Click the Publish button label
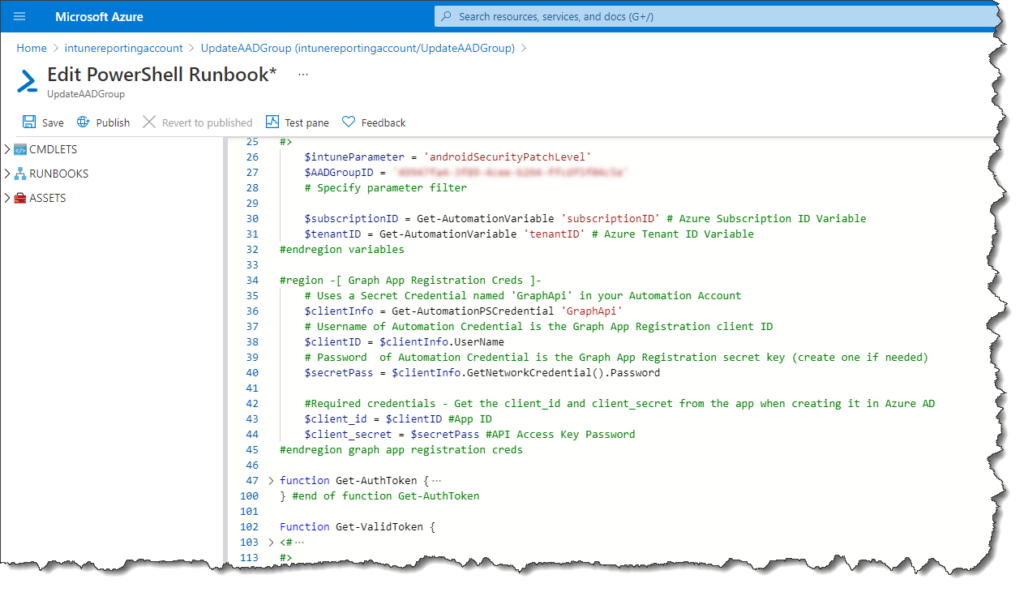 (x=112, y=123)
